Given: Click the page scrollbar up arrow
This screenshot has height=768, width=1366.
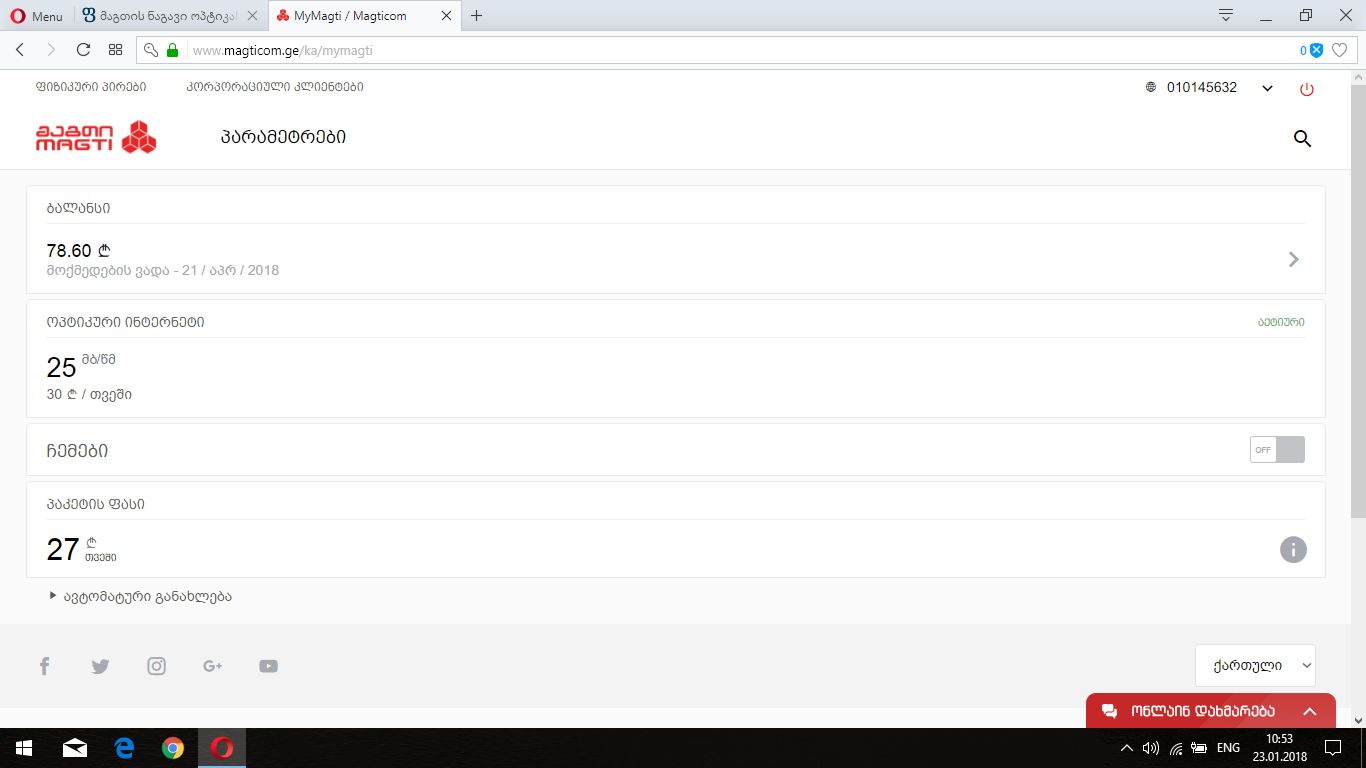Looking at the screenshot, I should coord(1358,78).
